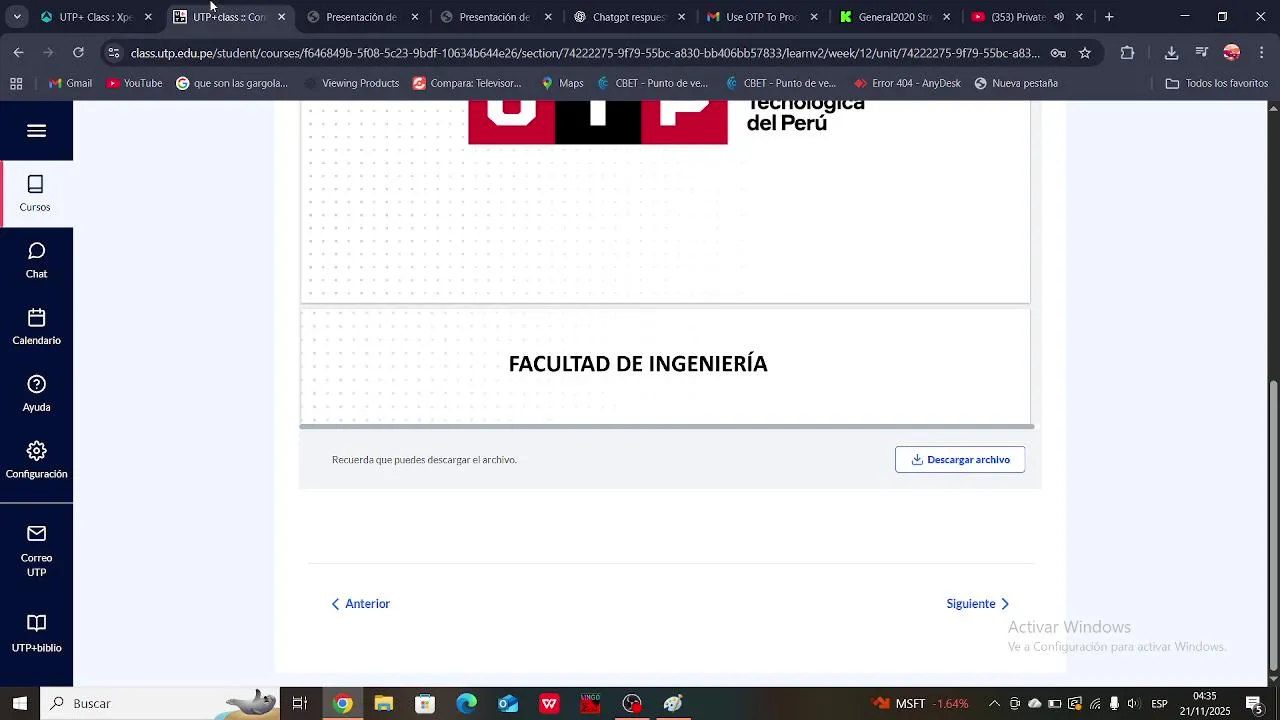Screen dimensions: 1280x720
Task: Click the horizontal scrollbar under the document
Action: (666, 427)
